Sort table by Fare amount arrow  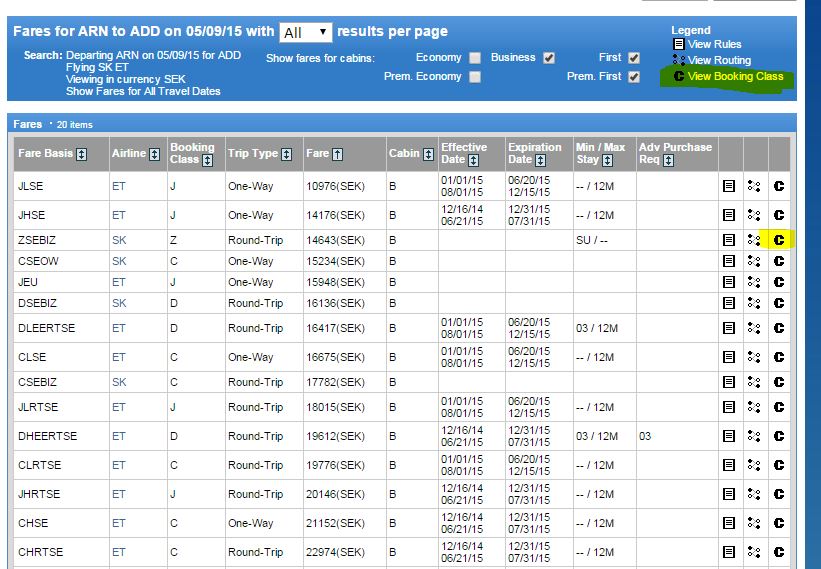click(337, 154)
